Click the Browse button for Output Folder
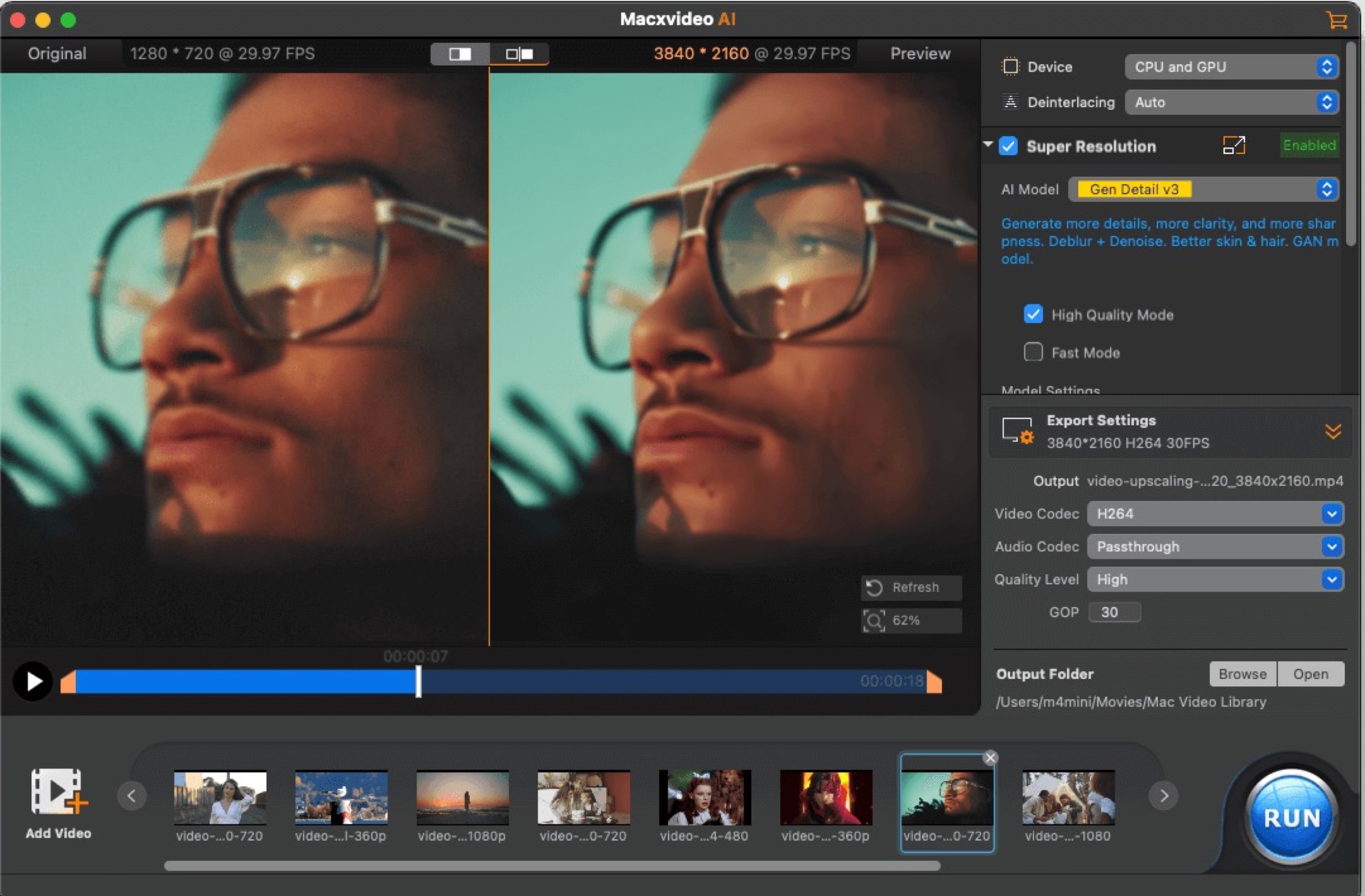The height and width of the screenshot is (896, 1365). coord(1242,674)
